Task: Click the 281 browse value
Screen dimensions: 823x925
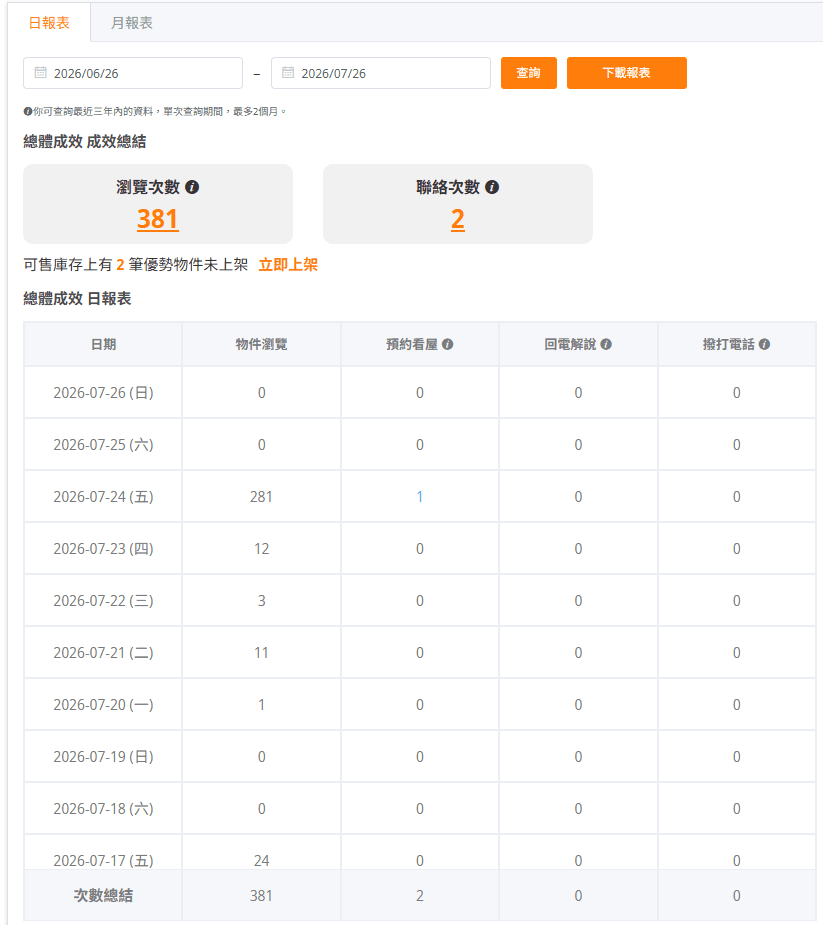Action: 261,497
